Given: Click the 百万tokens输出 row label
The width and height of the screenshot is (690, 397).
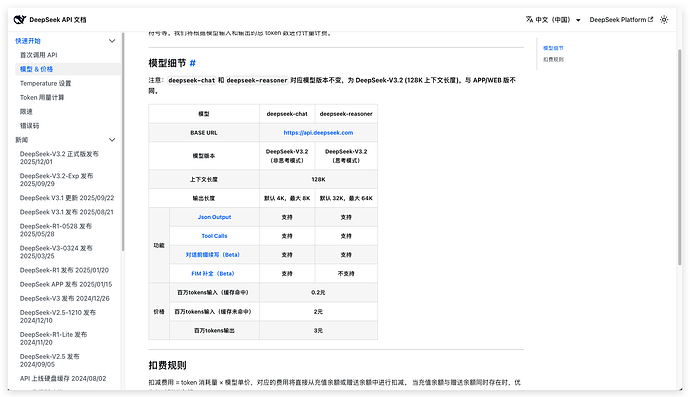Looking at the screenshot, I should pyautogui.click(x=214, y=331).
